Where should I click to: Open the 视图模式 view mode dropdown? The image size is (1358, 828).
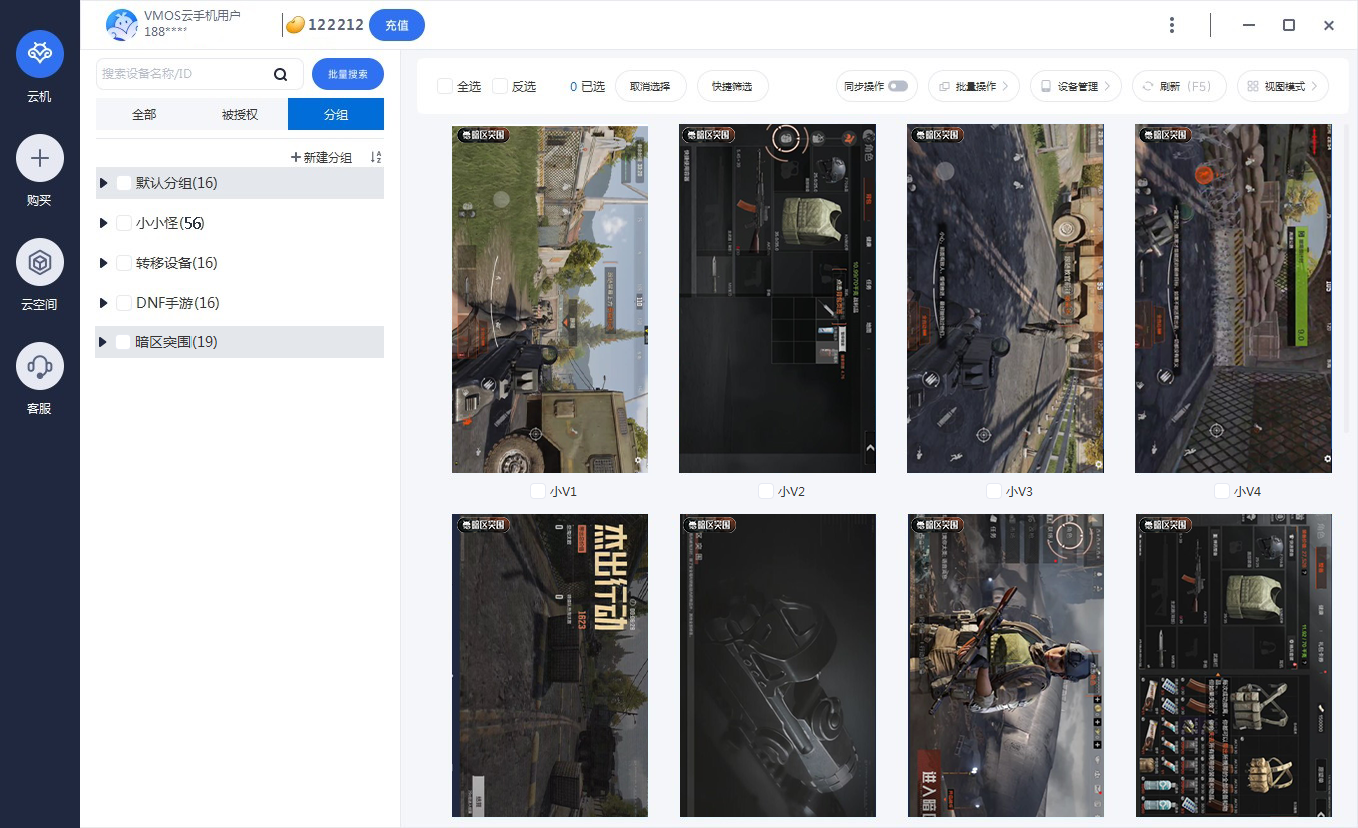click(x=1283, y=86)
